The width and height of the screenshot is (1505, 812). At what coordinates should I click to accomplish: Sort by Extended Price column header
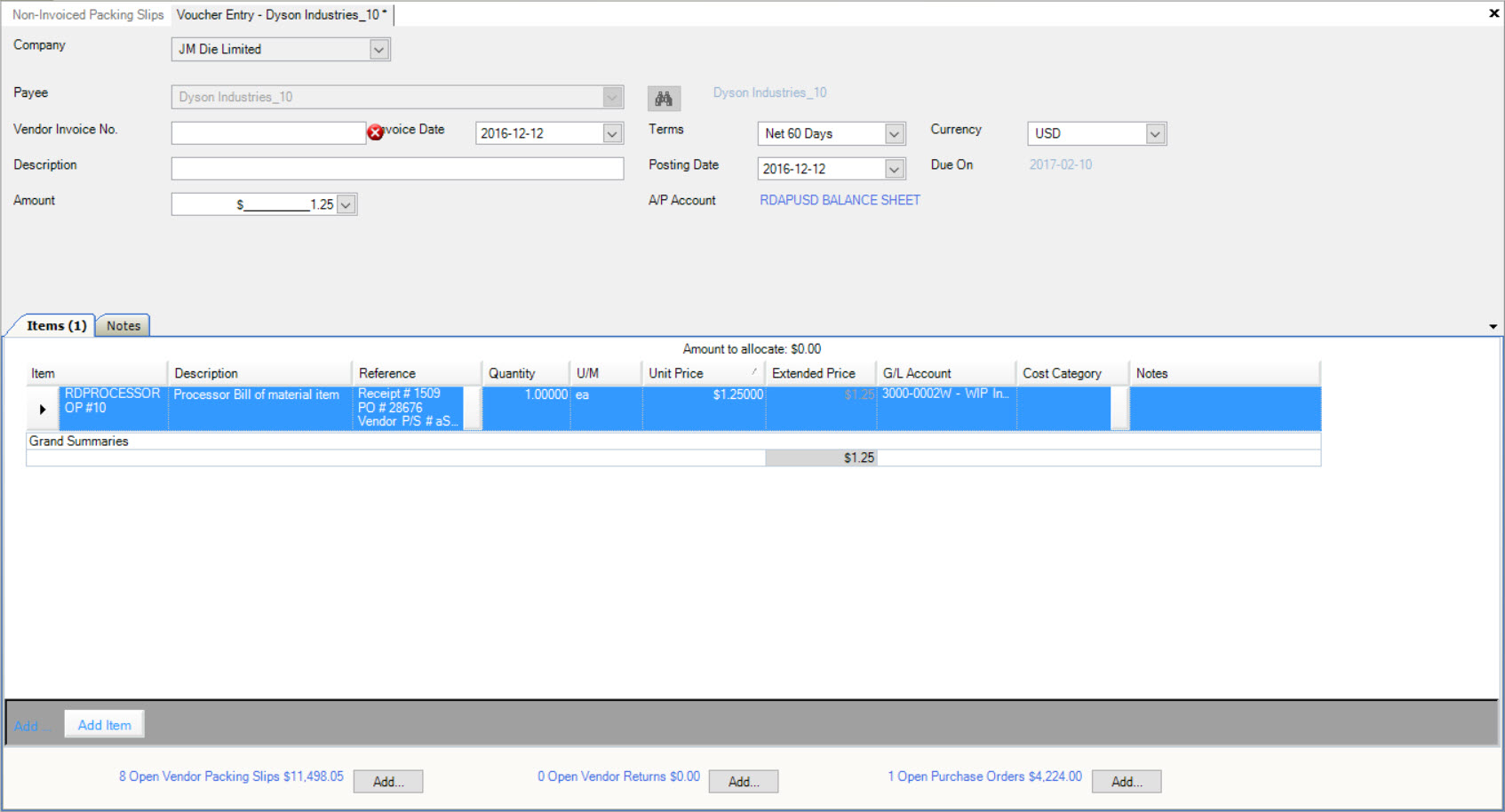pos(821,374)
